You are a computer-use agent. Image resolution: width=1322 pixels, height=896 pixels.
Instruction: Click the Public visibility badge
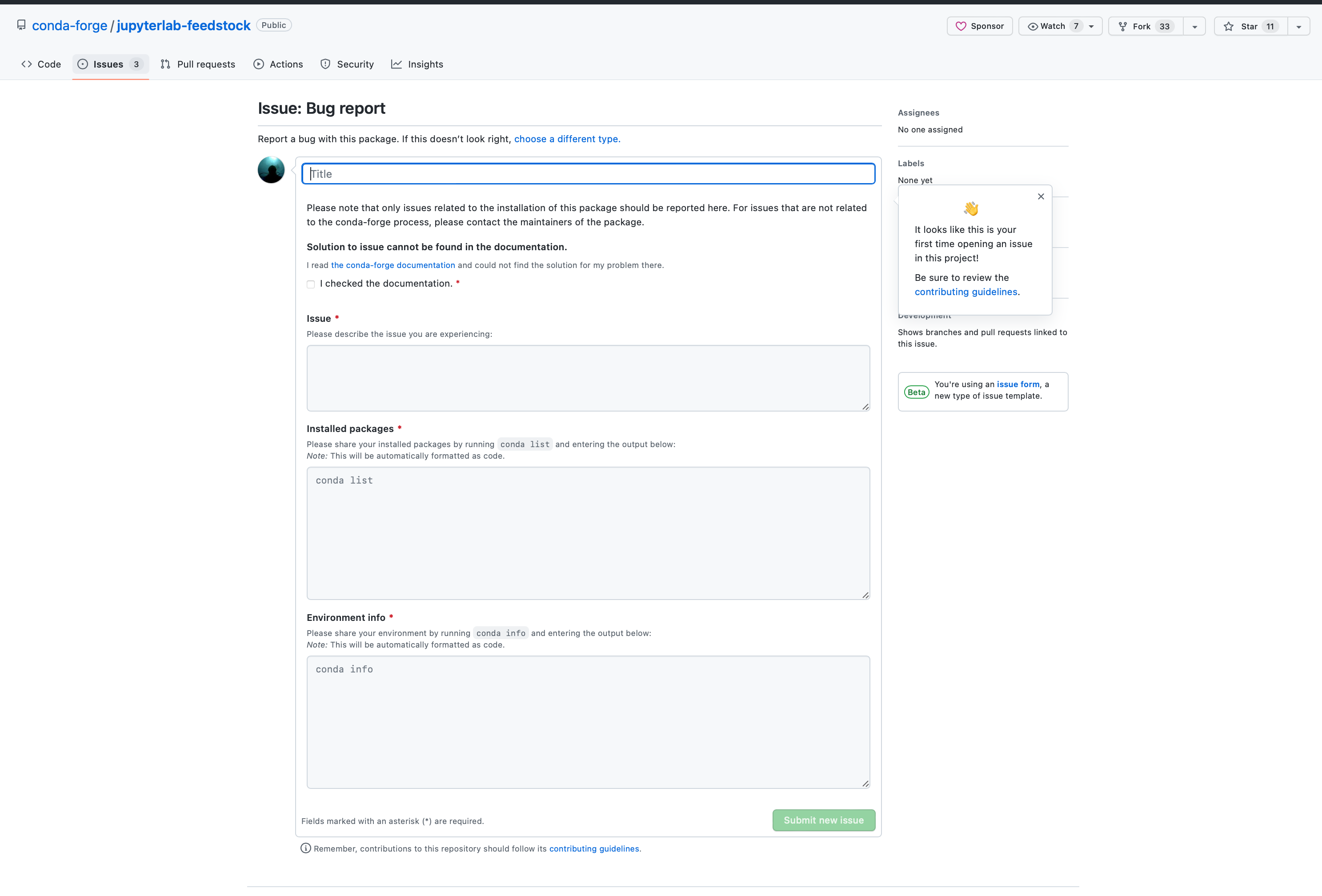pyautogui.click(x=274, y=25)
